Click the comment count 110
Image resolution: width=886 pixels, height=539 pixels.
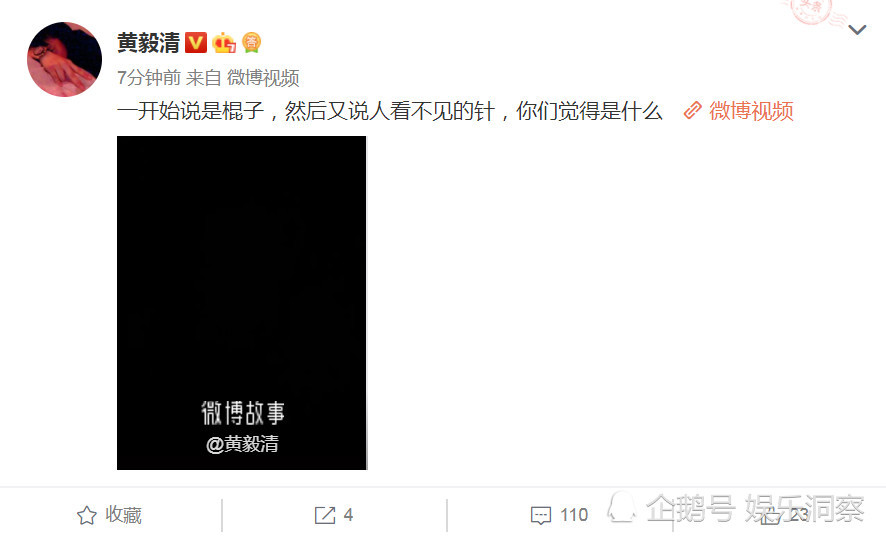tap(574, 515)
